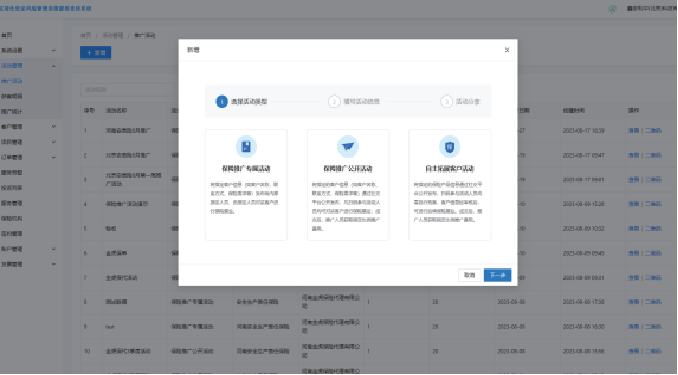The width and height of the screenshot is (678, 375).
Task: Click the 二维码 link in the first row
Action: point(653,131)
